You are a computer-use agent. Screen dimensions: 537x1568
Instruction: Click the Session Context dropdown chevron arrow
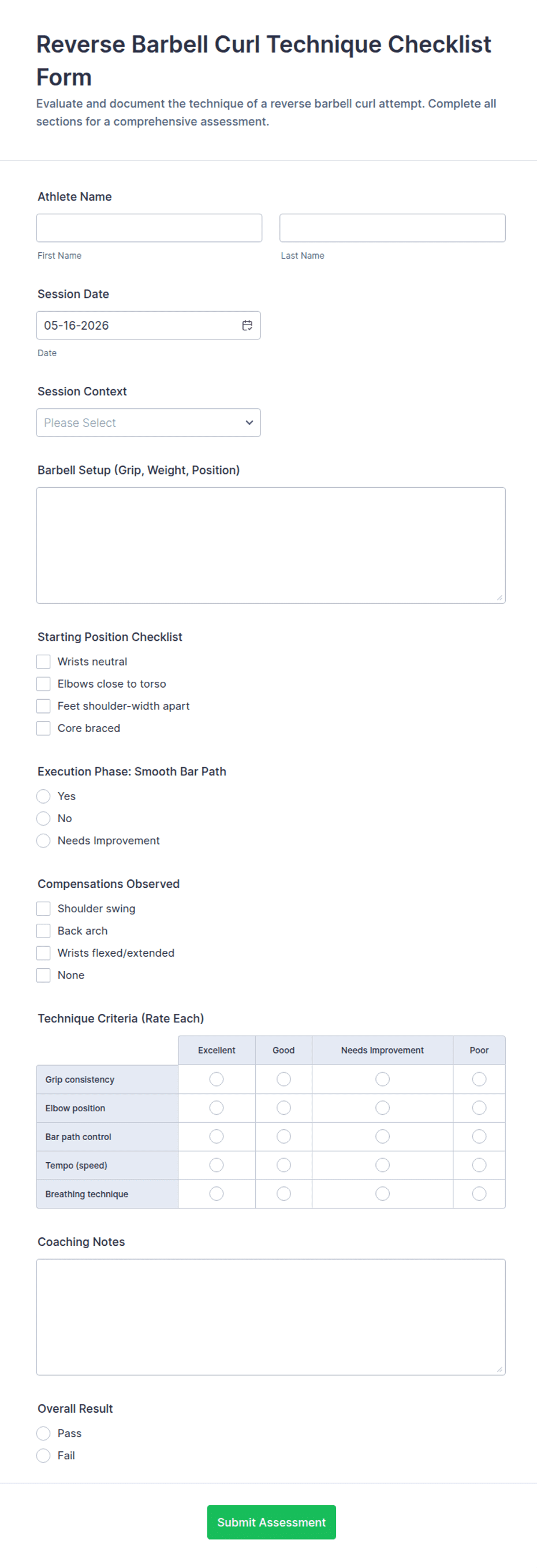(x=249, y=423)
